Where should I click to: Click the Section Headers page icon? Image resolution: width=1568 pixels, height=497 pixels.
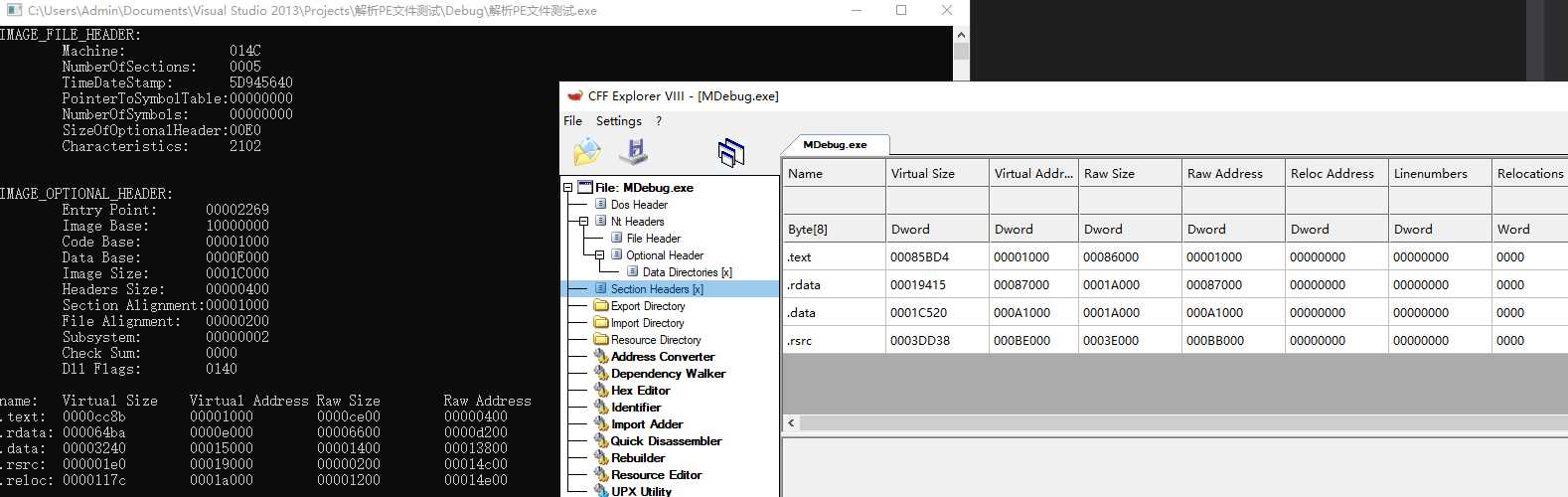pos(601,288)
